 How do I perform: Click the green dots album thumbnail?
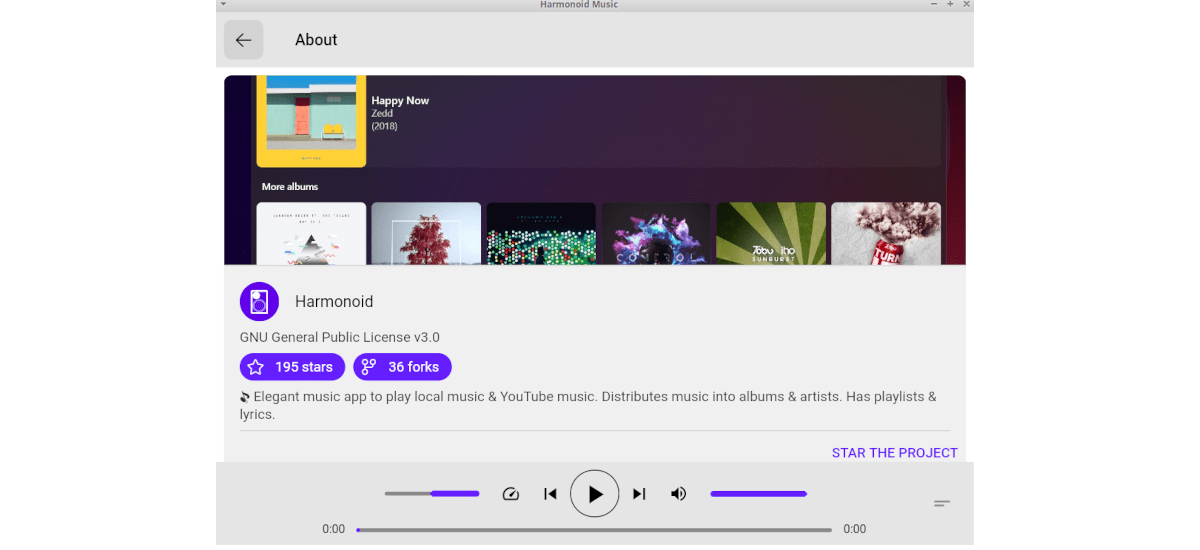click(x=541, y=233)
